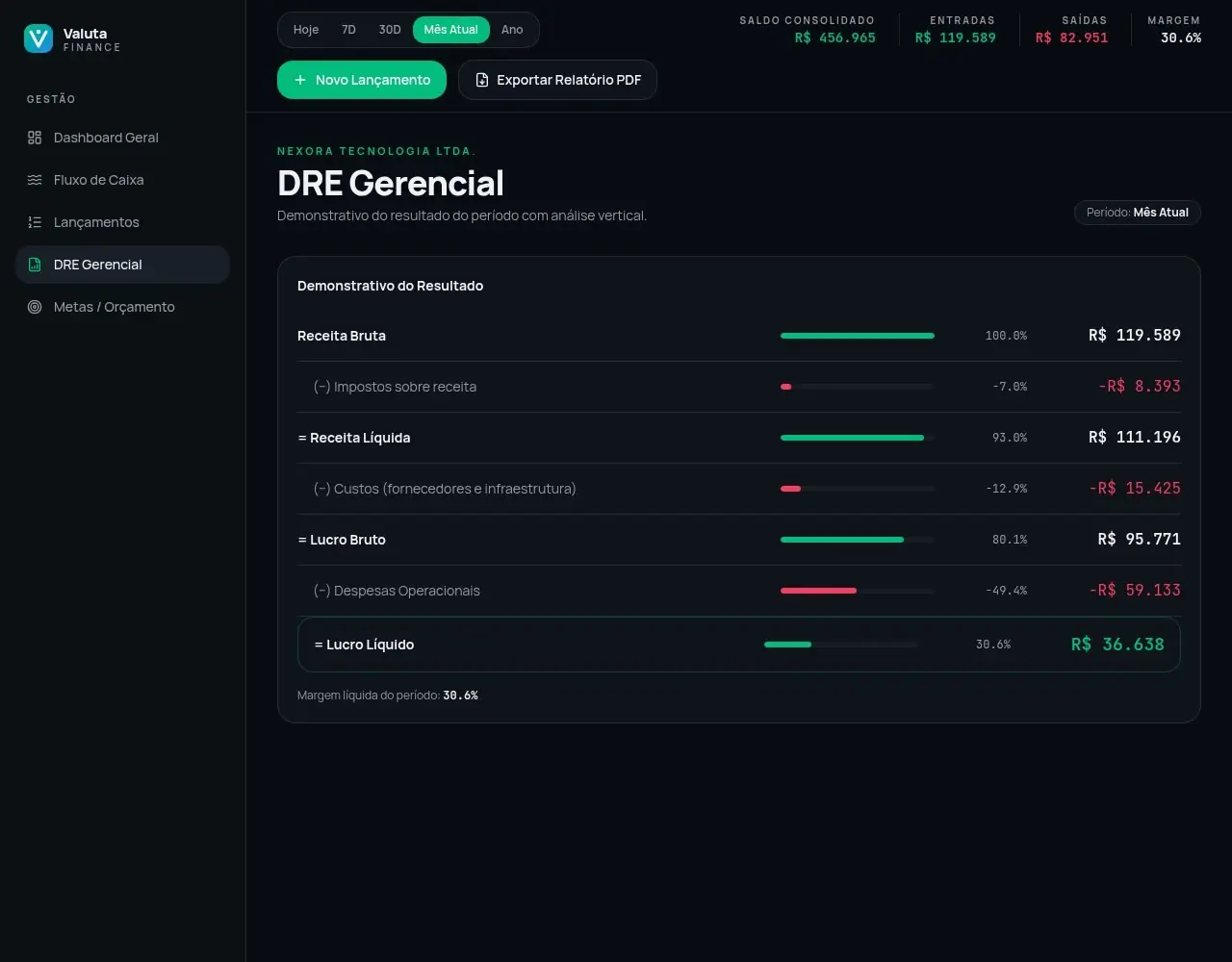Image resolution: width=1232 pixels, height=962 pixels.
Task: Click the R$ 111.196 amount
Action: pyautogui.click(x=1135, y=438)
